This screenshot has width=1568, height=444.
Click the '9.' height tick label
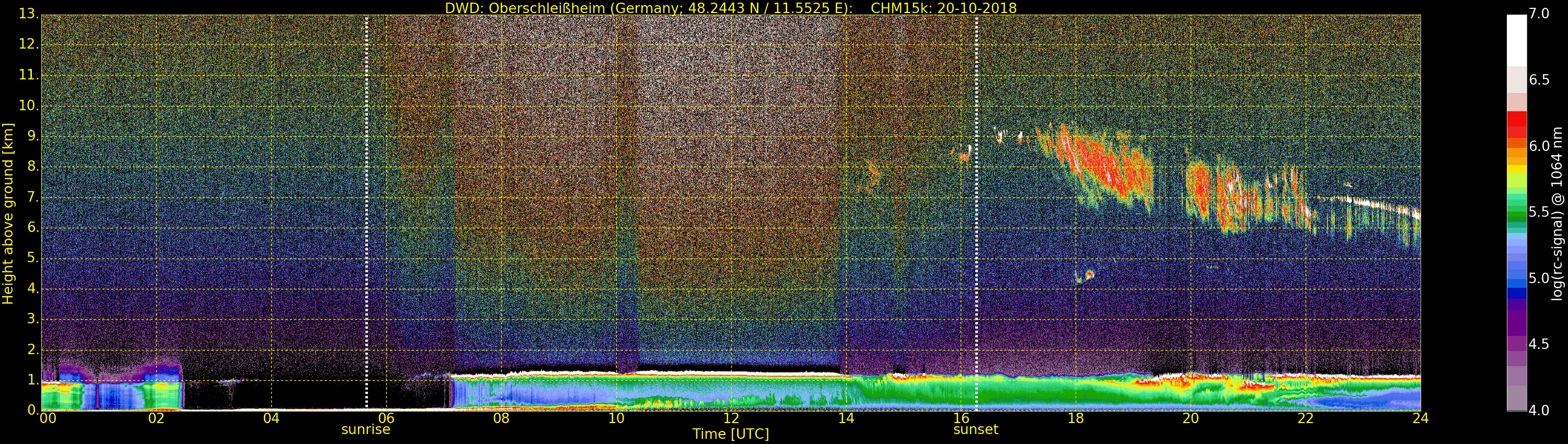click(33, 136)
